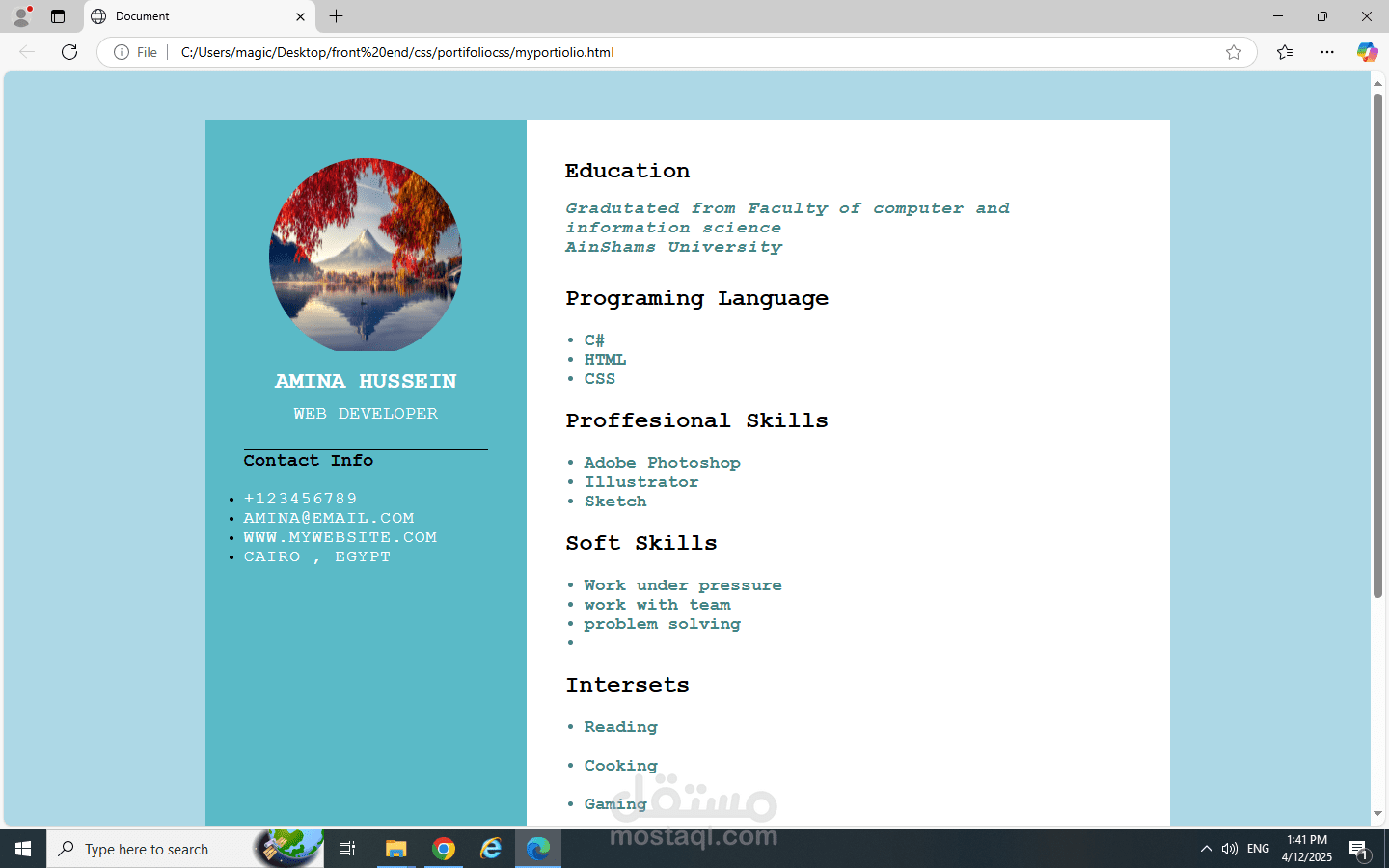Select the Illustrator item
Screen dimensions: 1389x868
pos(641,482)
